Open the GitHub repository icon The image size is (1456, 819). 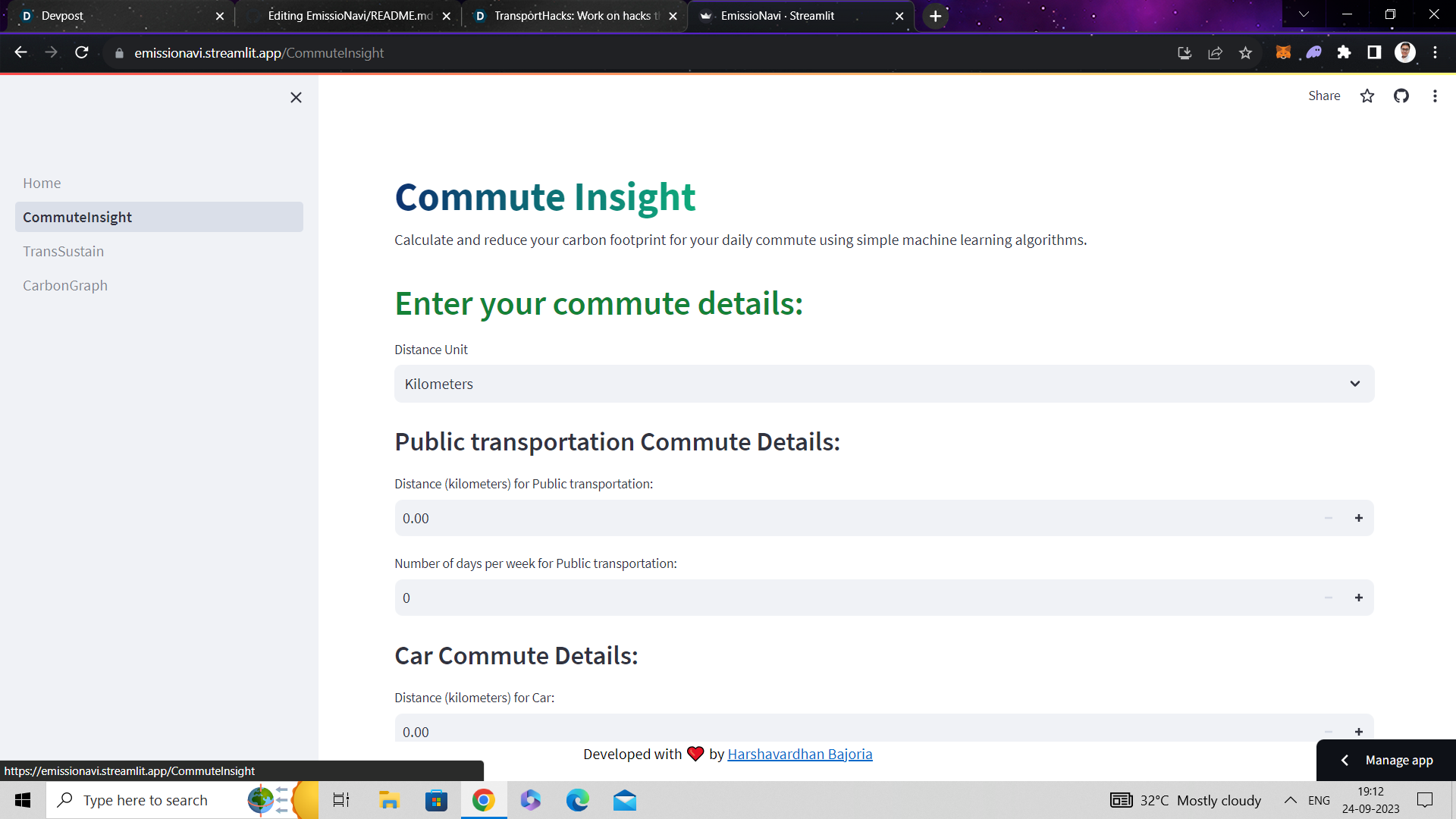pyautogui.click(x=1401, y=96)
